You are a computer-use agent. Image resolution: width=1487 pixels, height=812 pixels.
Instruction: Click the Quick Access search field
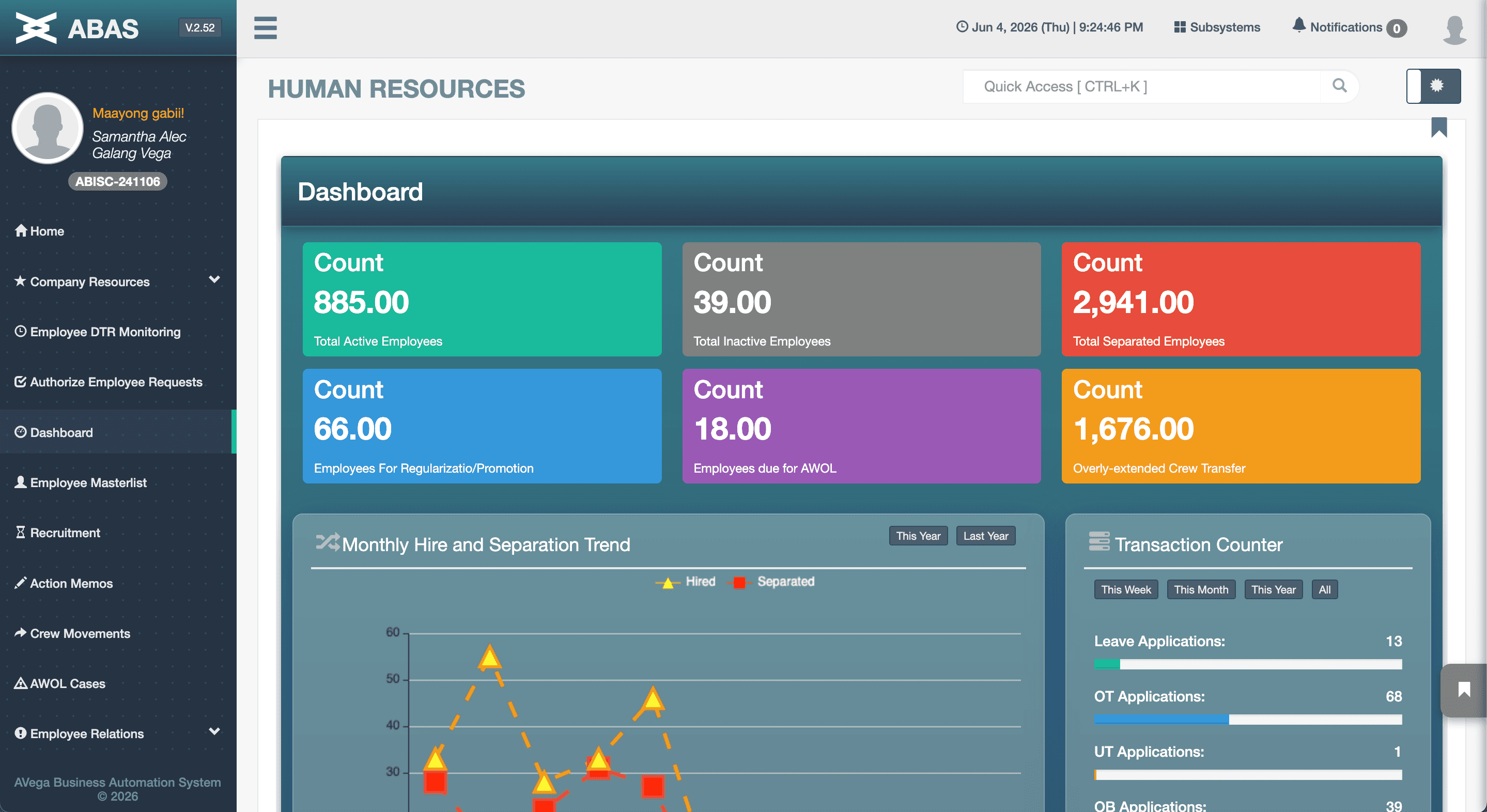click(1141, 87)
